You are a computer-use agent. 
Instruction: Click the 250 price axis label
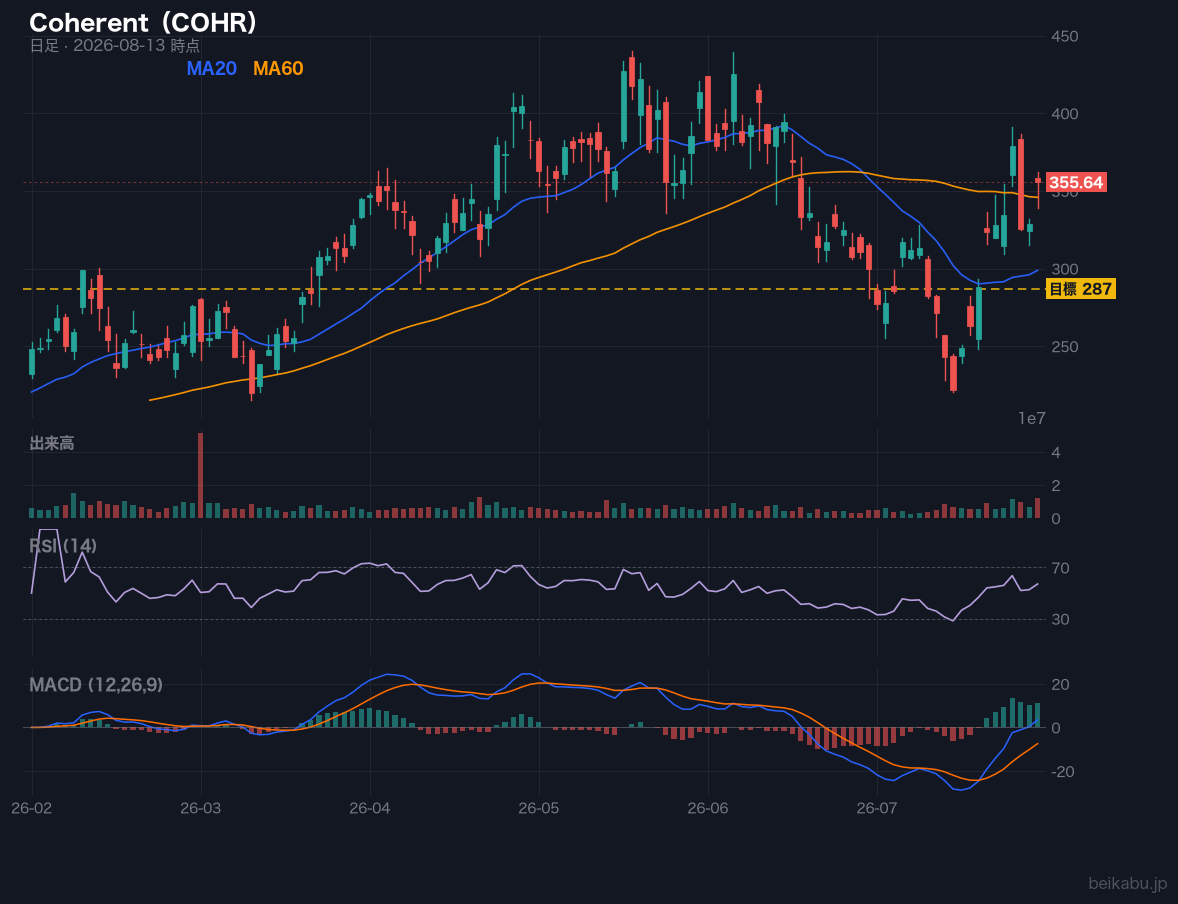pyautogui.click(x=1065, y=346)
